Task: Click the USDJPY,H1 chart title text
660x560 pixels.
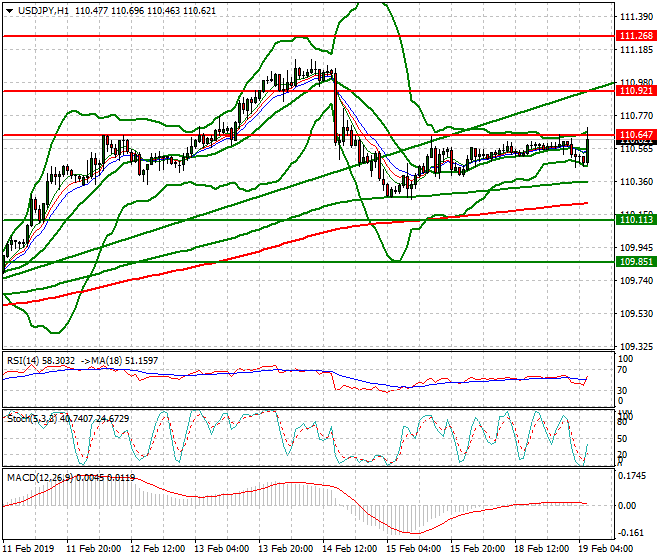Action: 43,11
